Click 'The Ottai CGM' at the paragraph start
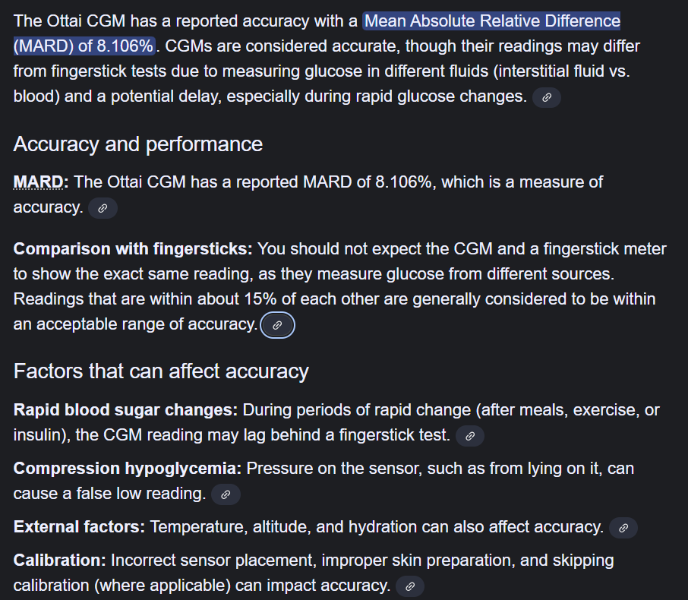 (64, 21)
